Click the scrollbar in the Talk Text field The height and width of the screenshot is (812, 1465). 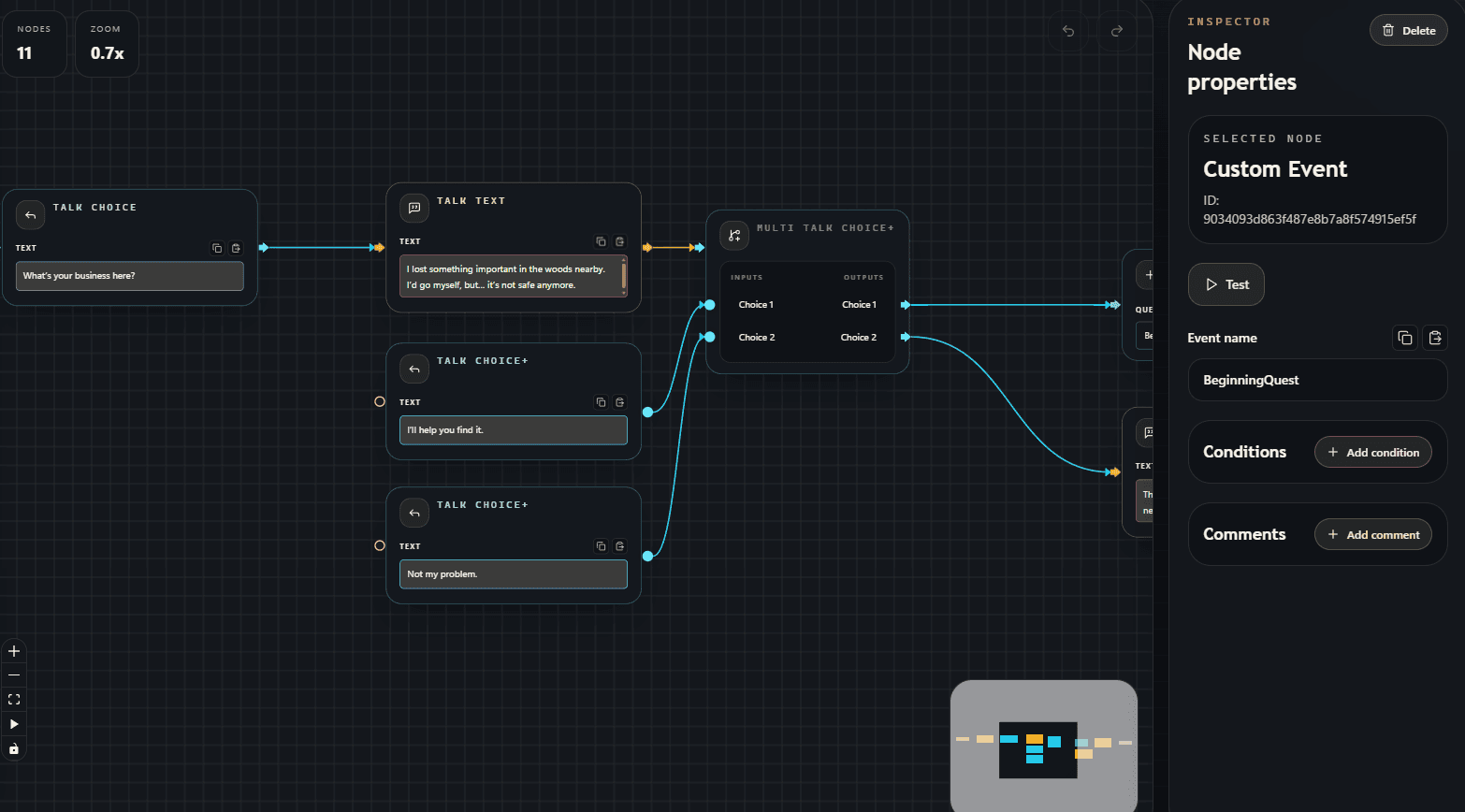[x=624, y=276]
